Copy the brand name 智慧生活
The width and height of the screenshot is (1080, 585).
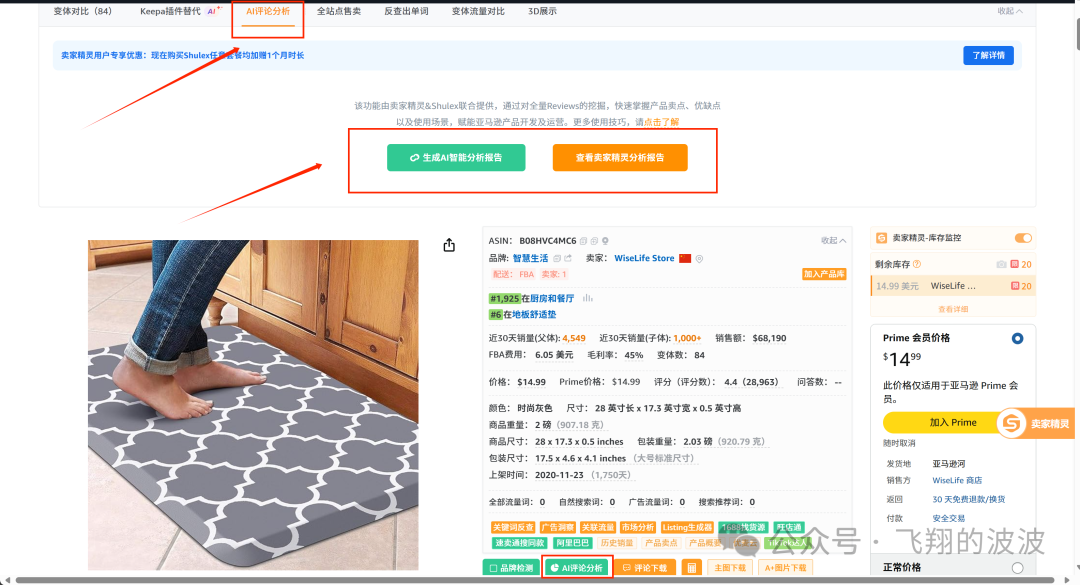(557, 258)
